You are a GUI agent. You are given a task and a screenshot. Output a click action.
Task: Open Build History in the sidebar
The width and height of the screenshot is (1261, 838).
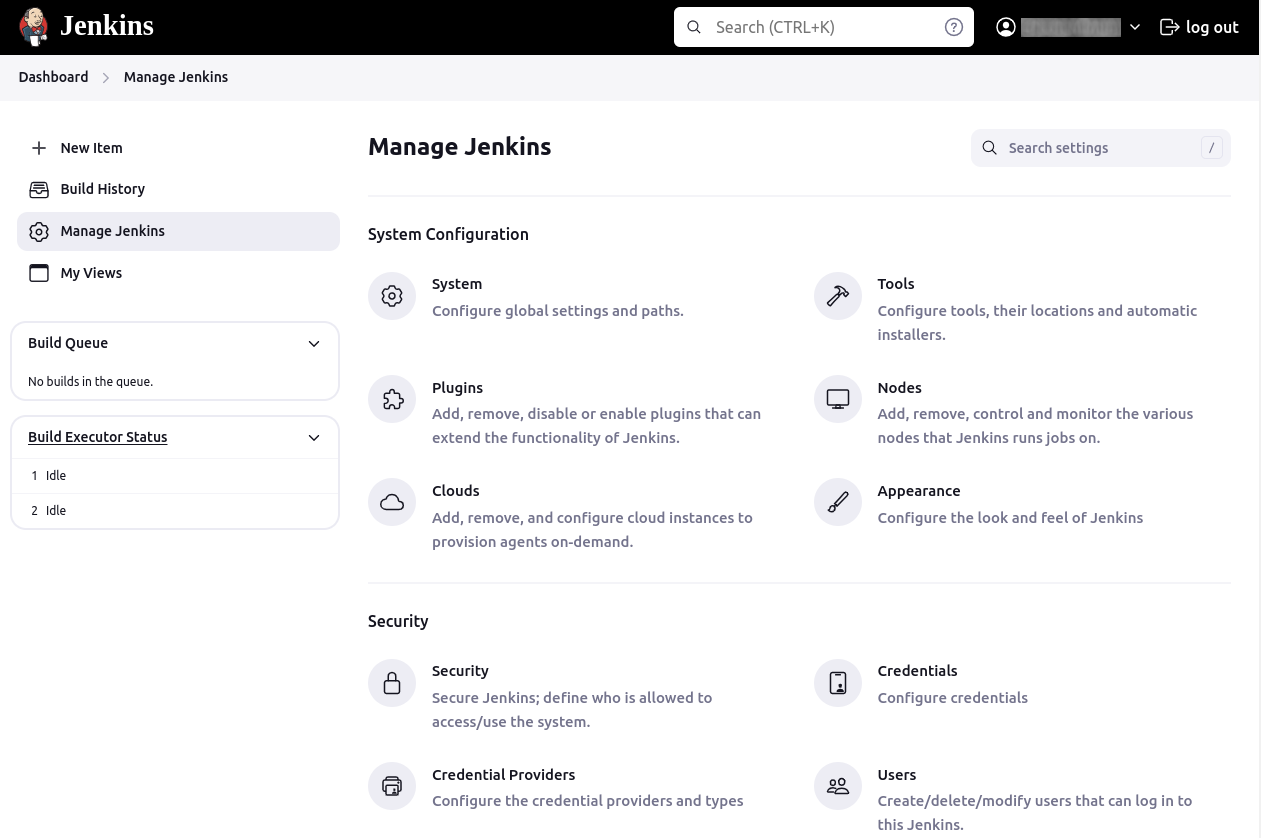click(102, 189)
